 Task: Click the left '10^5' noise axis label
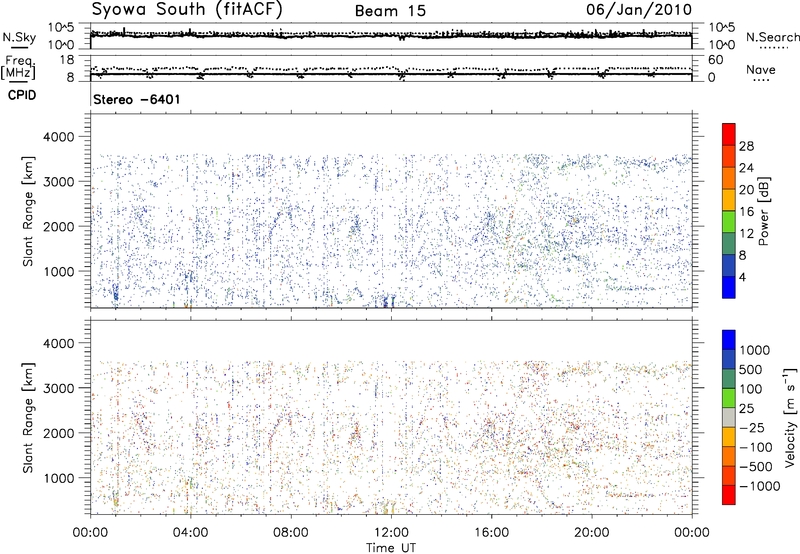(x=61, y=28)
